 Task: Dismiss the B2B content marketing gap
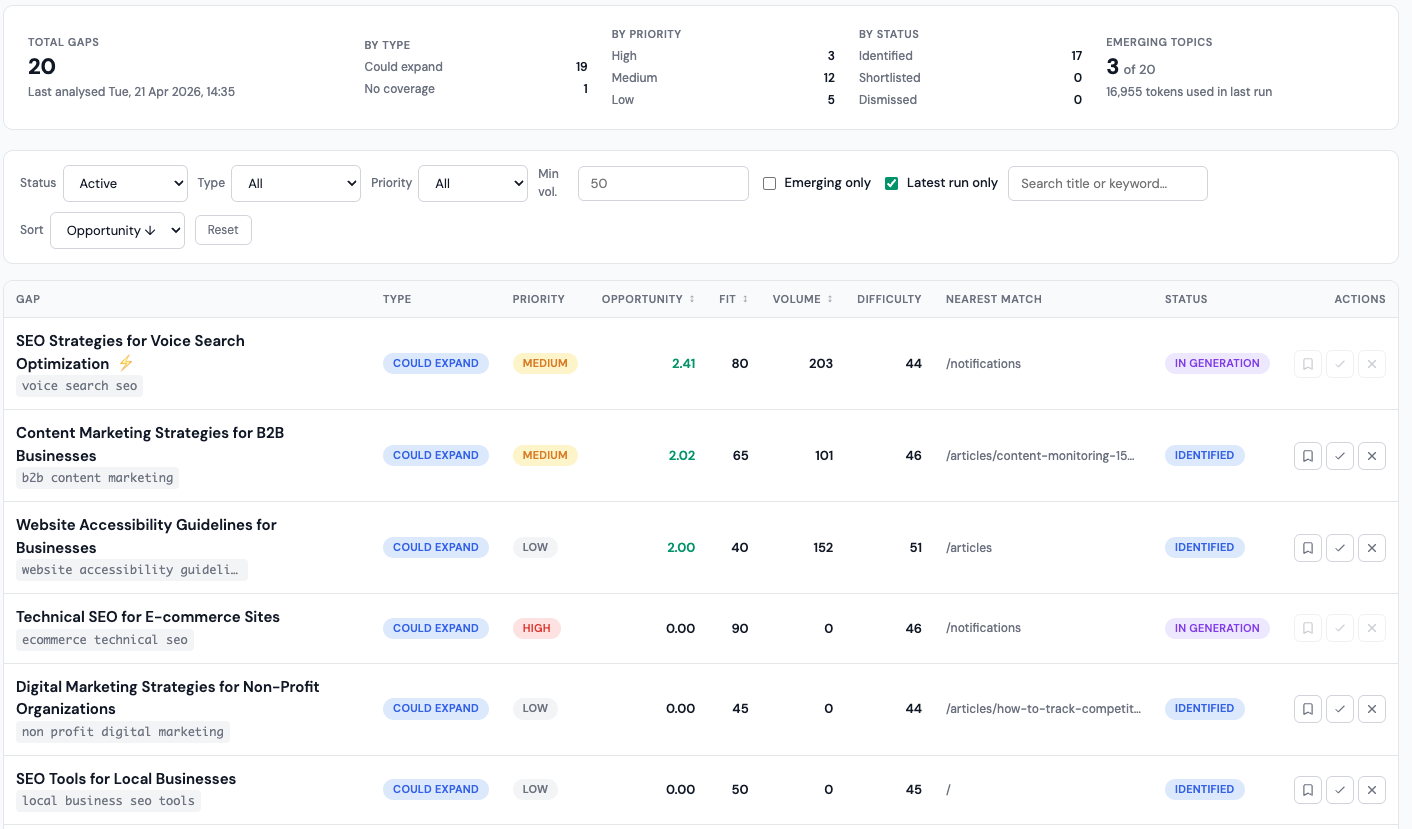tap(1372, 456)
